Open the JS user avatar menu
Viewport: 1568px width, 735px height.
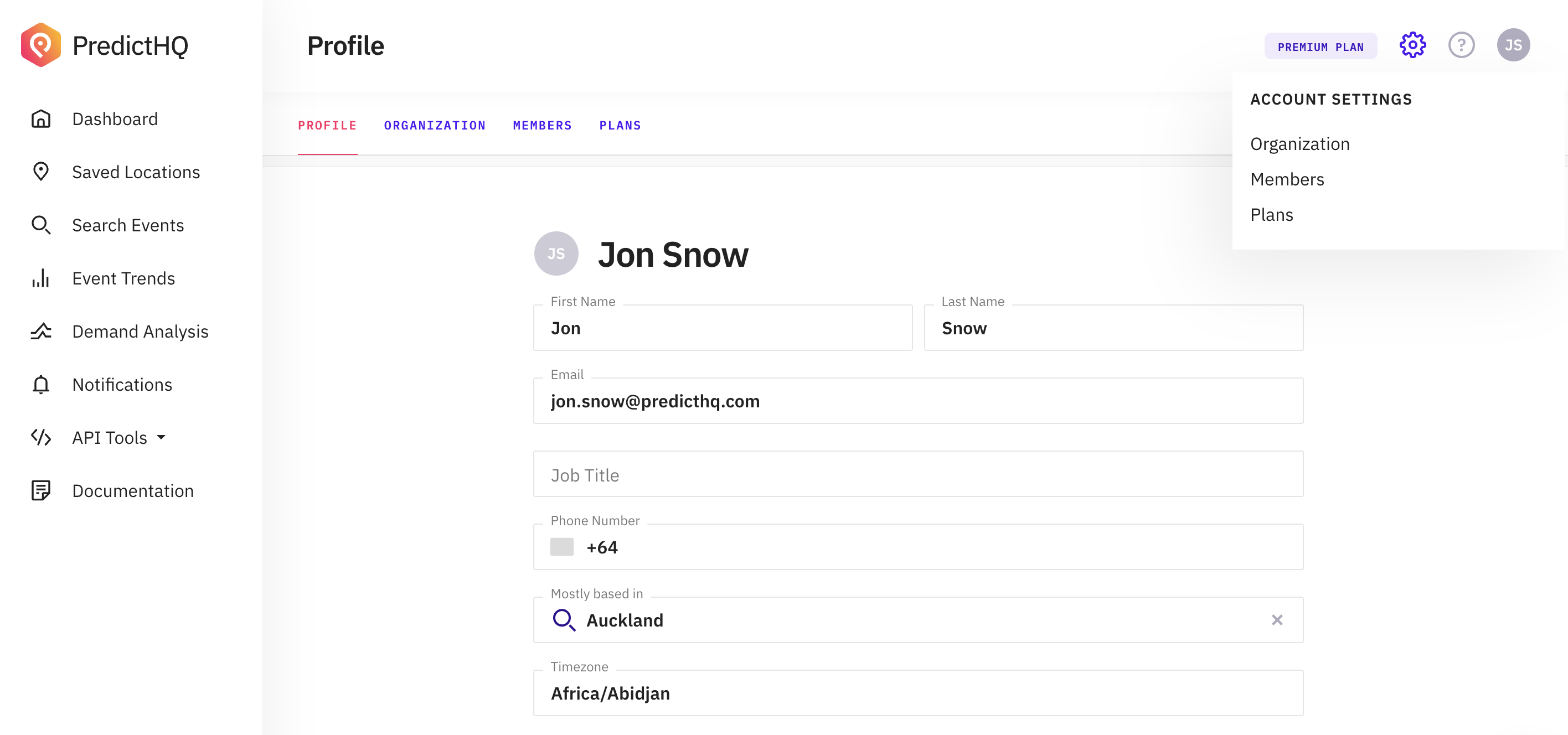point(1513,45)
